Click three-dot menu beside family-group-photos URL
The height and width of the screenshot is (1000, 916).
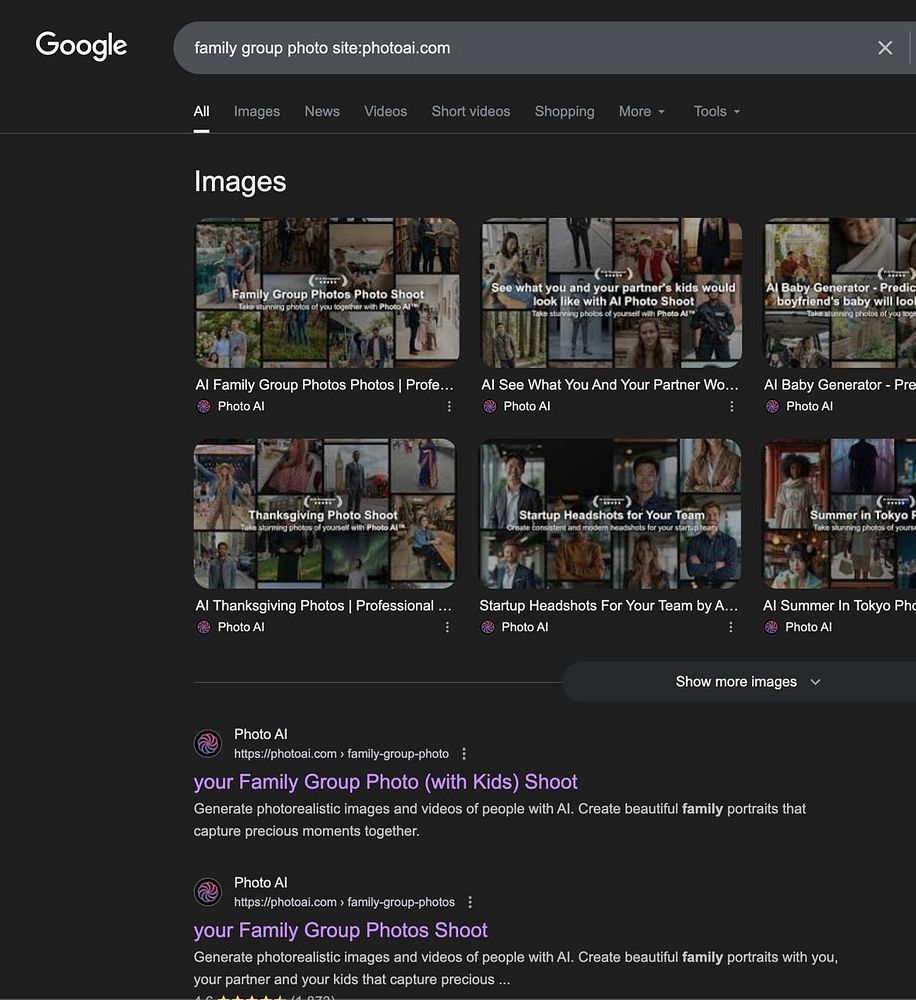[470, 902]
